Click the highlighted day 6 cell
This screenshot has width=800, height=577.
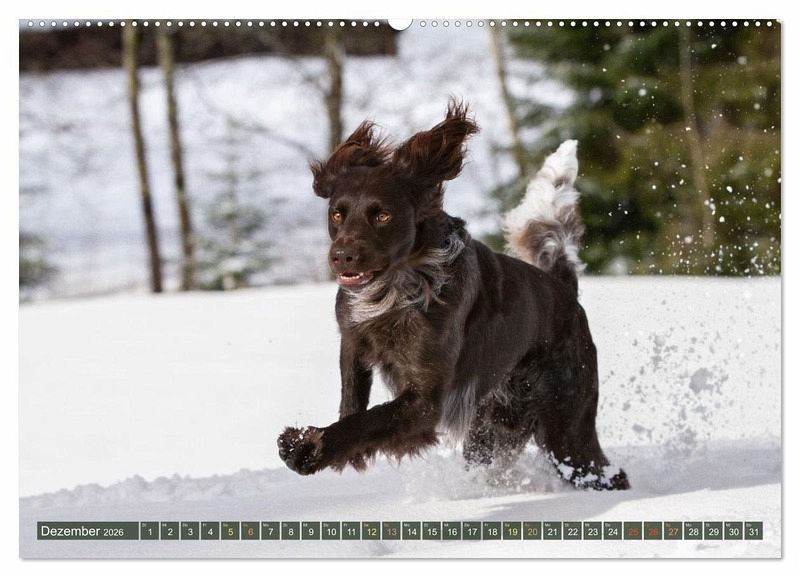point(250,531)
